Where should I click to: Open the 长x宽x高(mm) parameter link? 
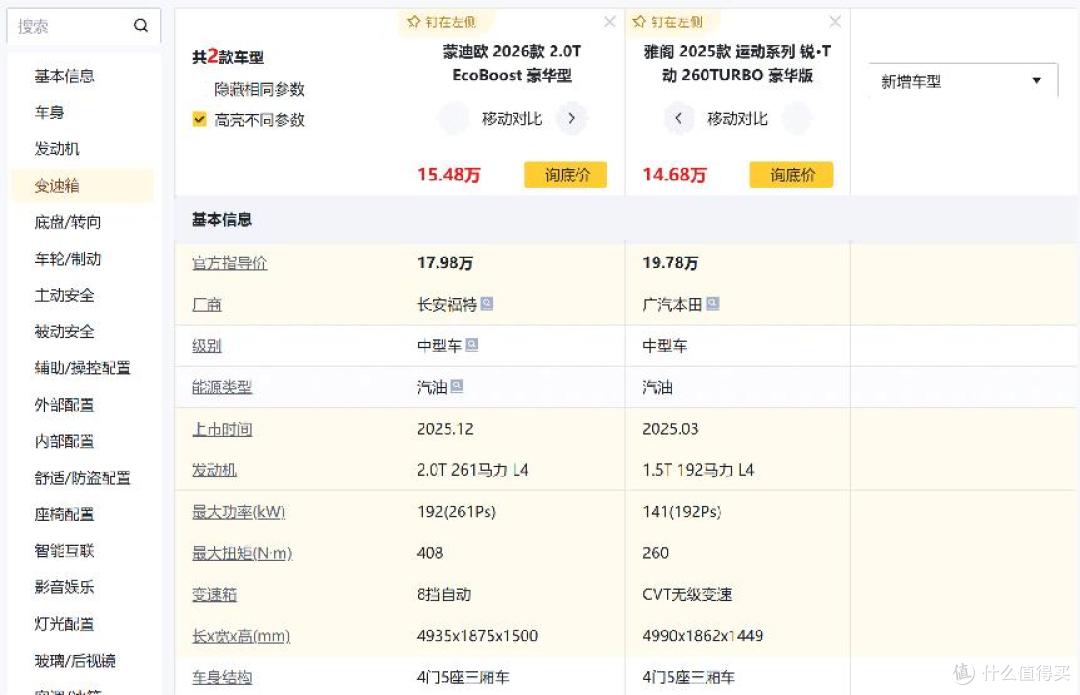point(241,636)
